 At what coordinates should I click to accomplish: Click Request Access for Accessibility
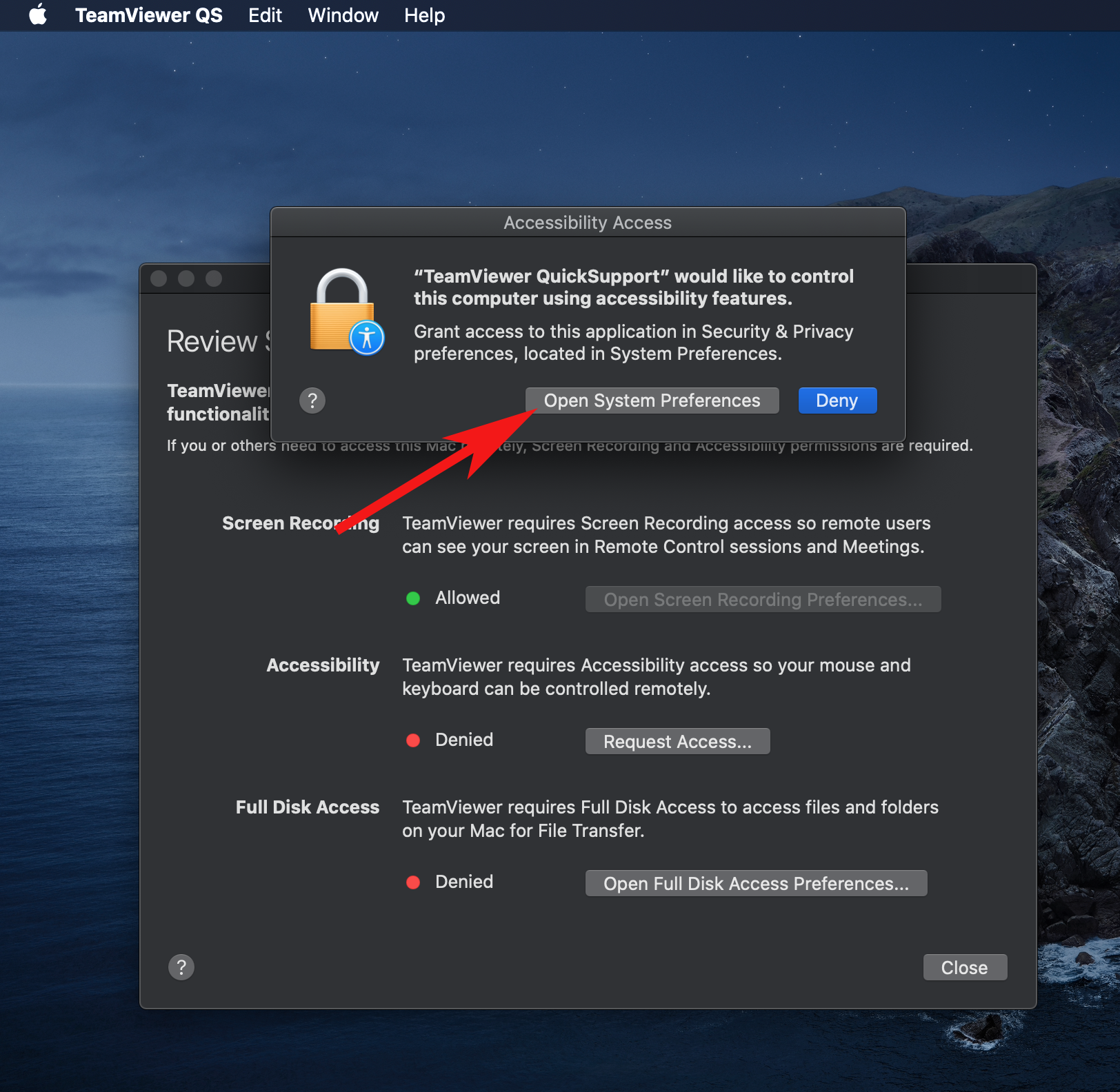click(x=677, y=741)
